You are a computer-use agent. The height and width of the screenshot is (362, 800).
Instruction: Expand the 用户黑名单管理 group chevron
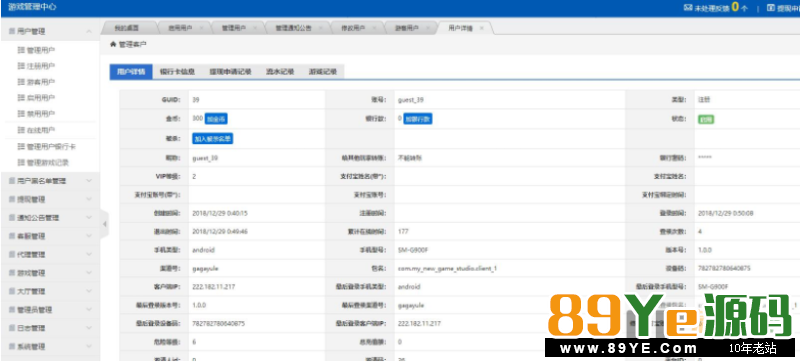tap(89, 180)
